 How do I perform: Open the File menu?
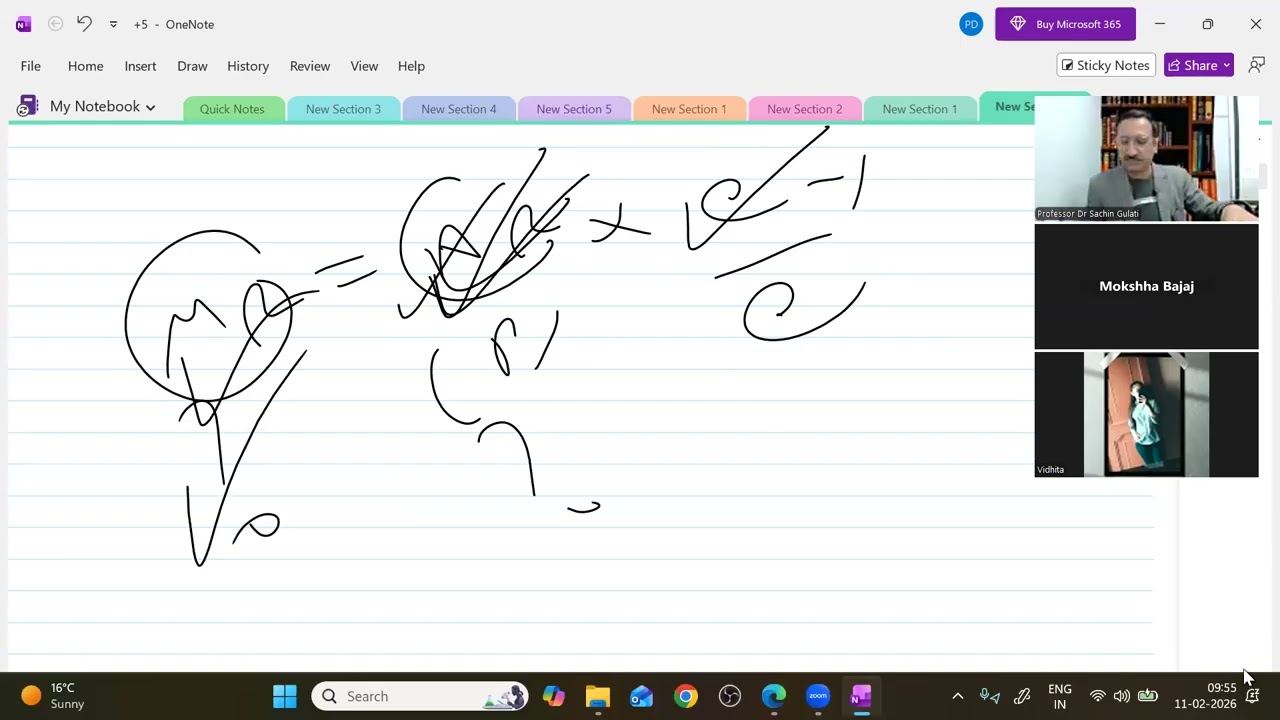(31, 66)
